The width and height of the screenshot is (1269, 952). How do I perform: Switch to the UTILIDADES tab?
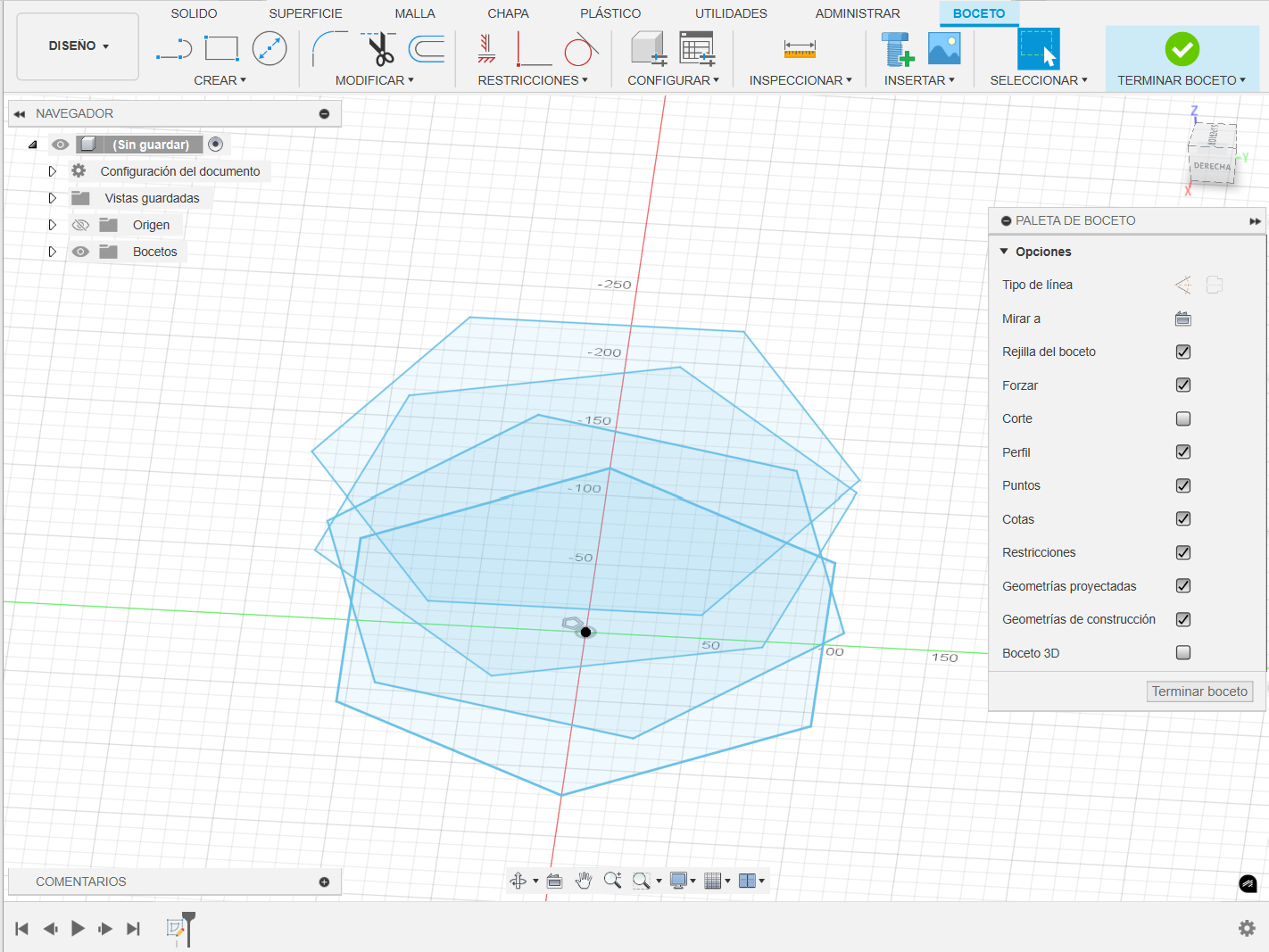coord(731,13)
